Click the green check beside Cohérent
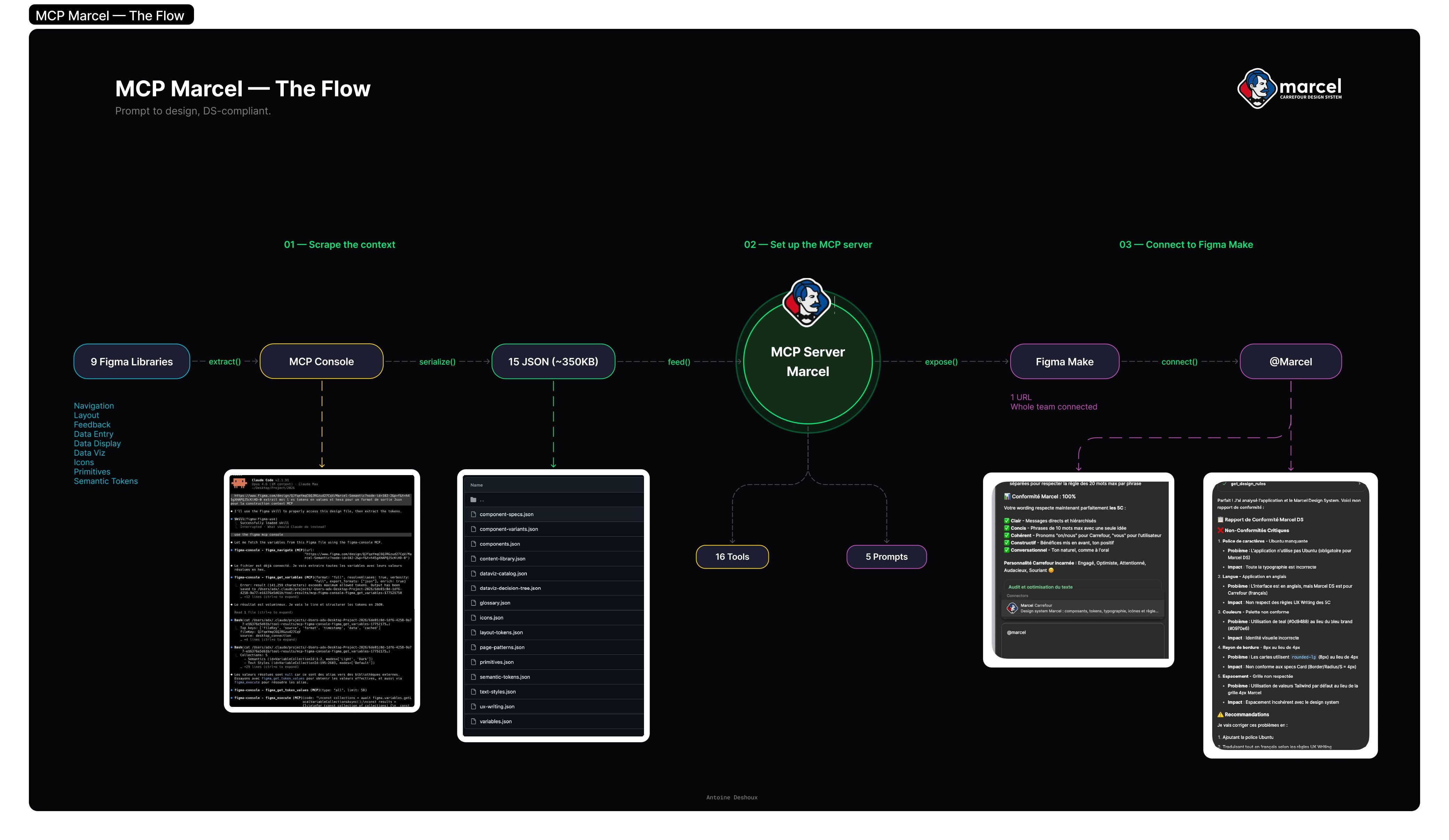The width and height of the screenshot is (1449, 840). pyautogui.click(x=1007, y=536)
